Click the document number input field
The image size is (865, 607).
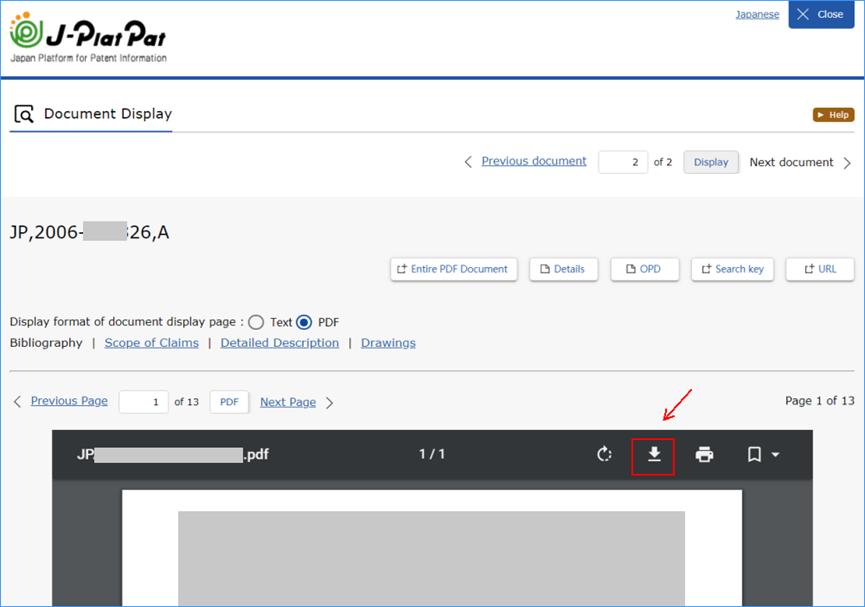pyautogui.click(x=623, y=162)
